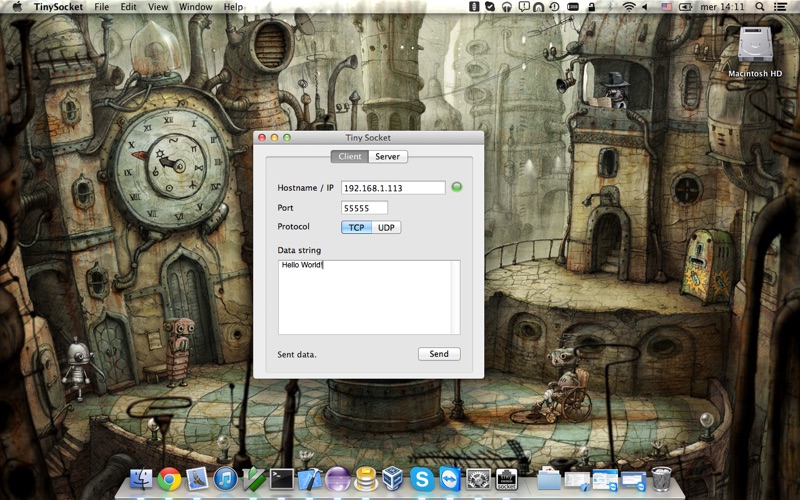The height and width of the screenshot is (500, 800).
Task: Click the Send button
Action: [439, 354]
